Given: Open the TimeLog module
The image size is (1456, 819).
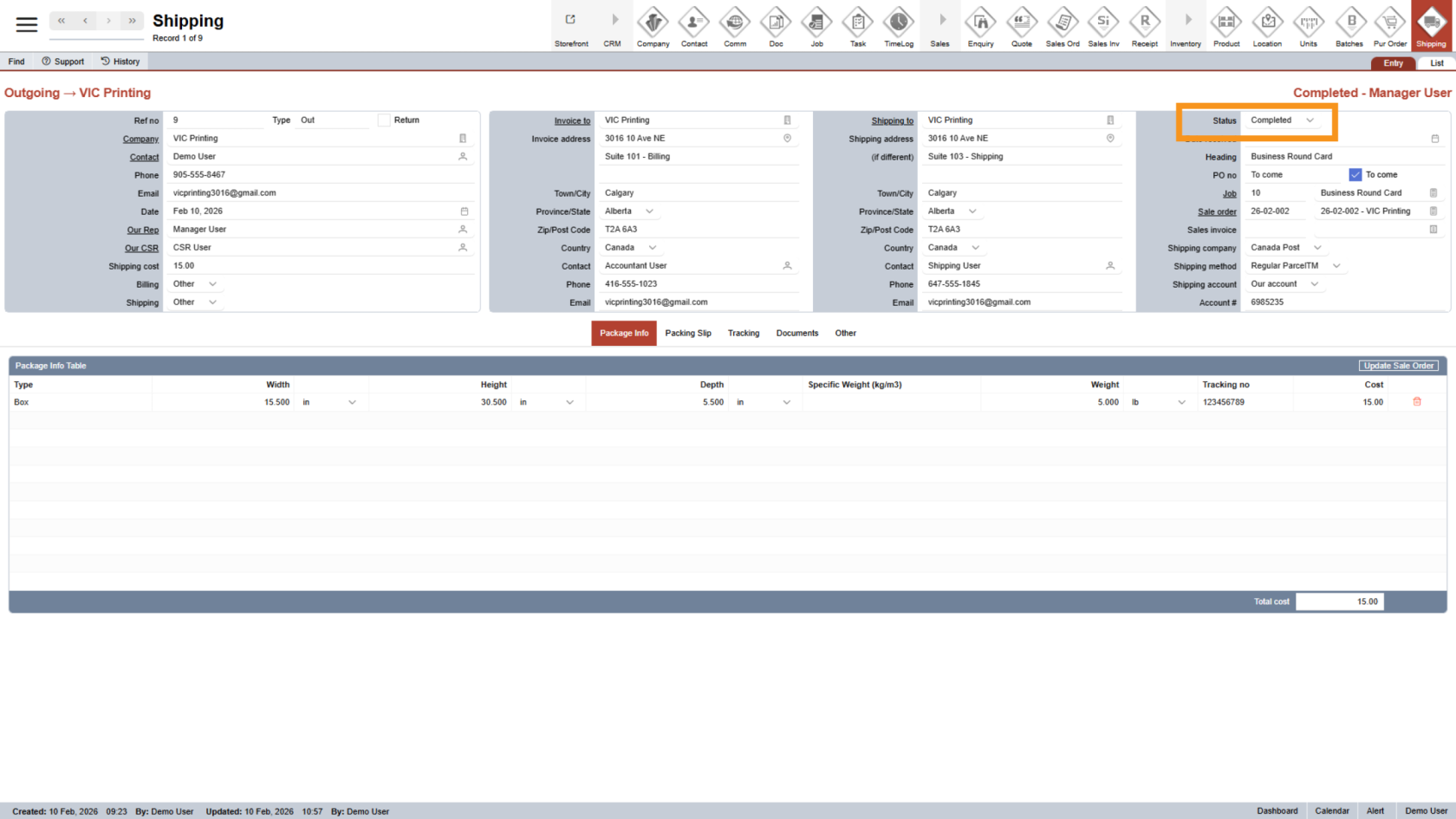Looking at the screenshot, I should (899, 26).
